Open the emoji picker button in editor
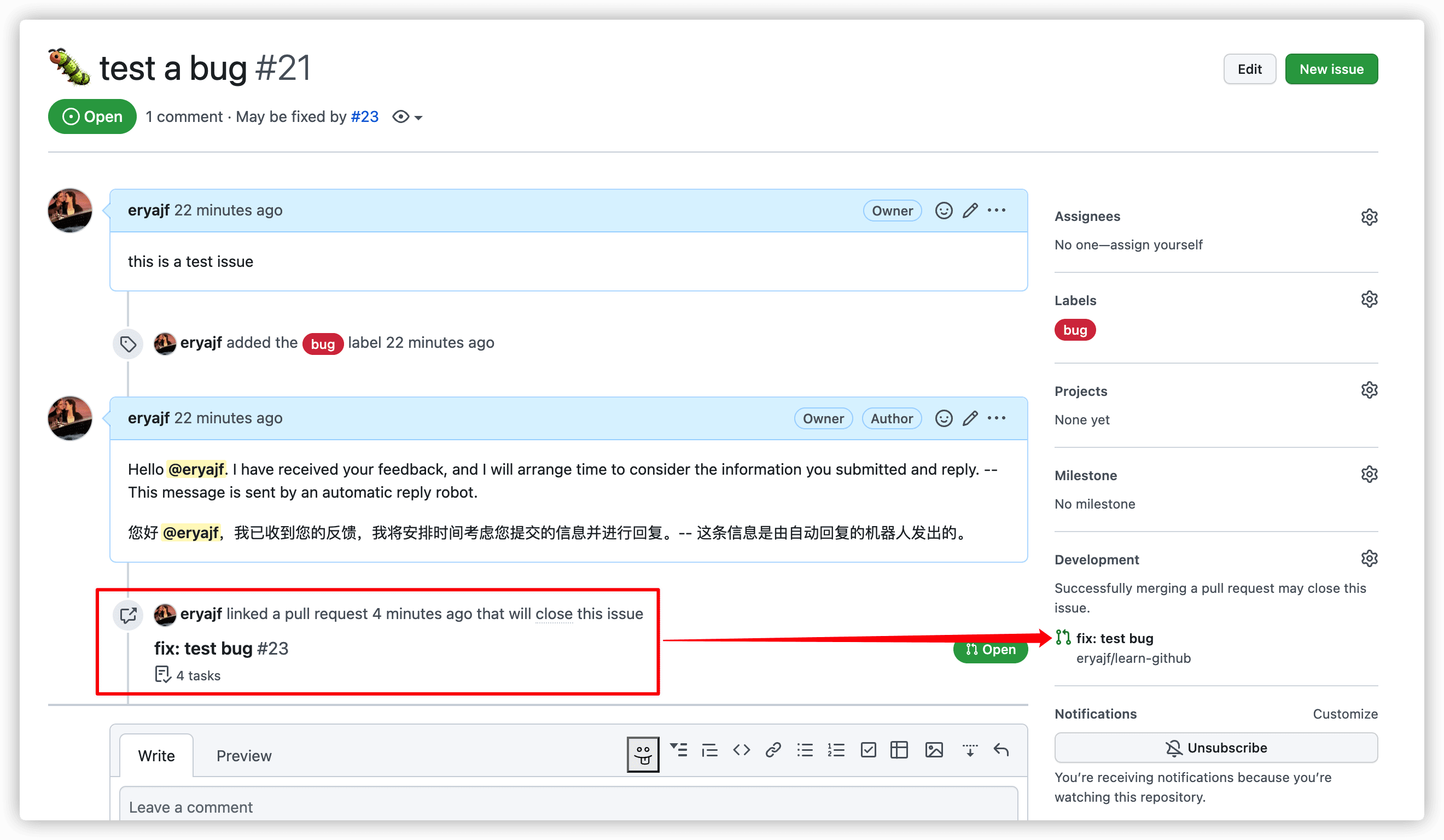1444x840 pixels. (642, 754)
